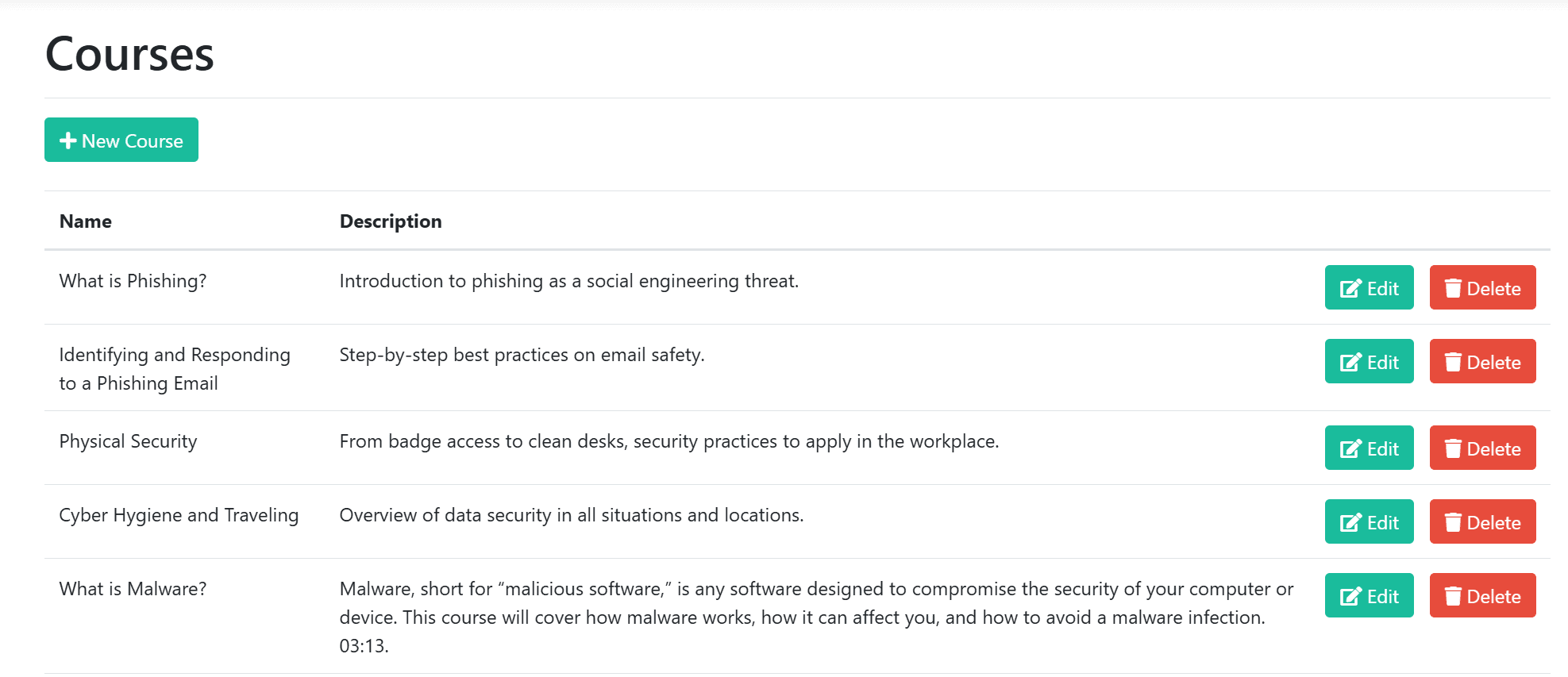Select the Physical Security course name

128,441
